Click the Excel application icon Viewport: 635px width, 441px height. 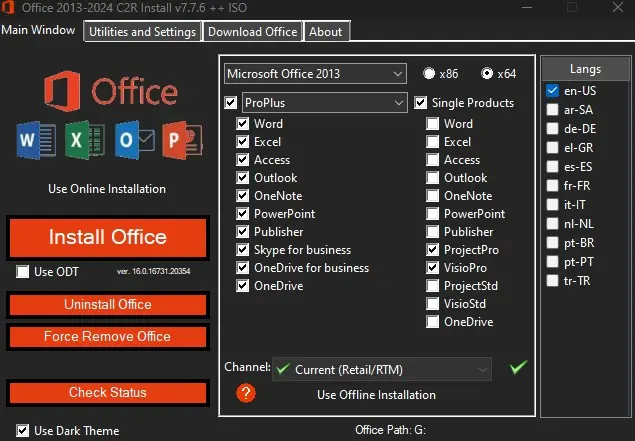[x=85, y=140]
